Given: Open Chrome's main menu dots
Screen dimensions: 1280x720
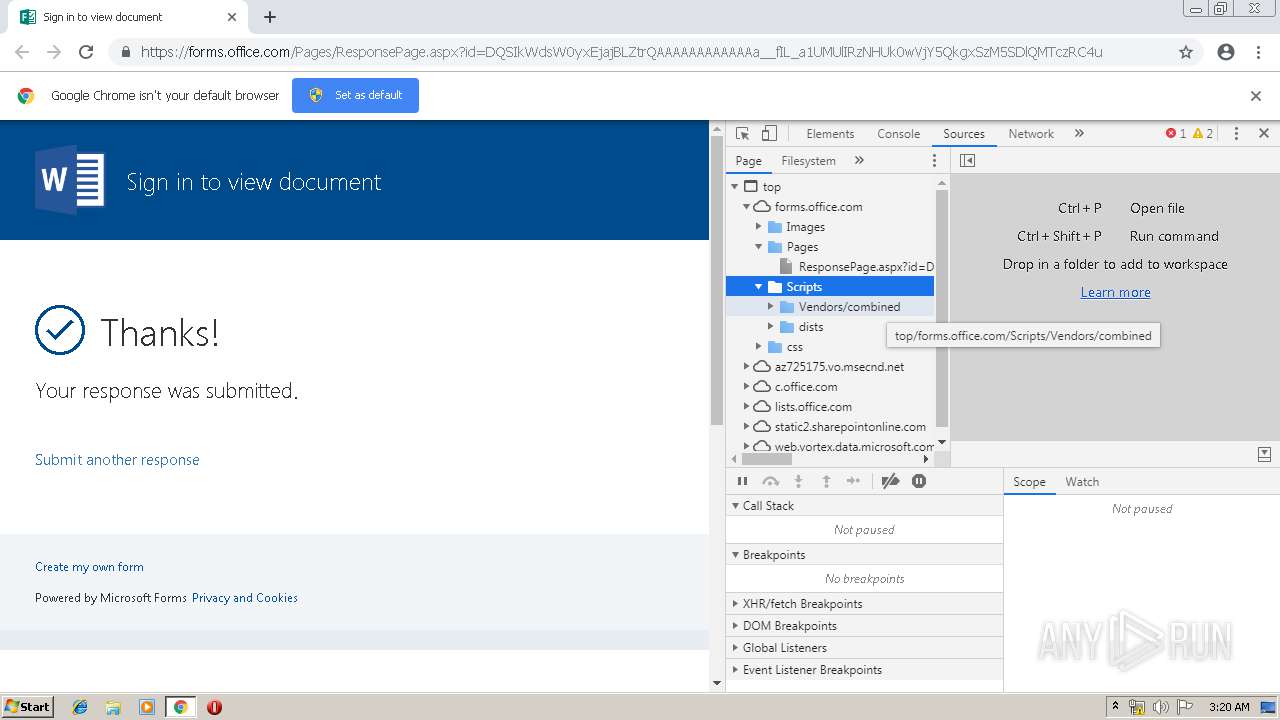Looking at the screenshot, I should click(1258, 52).
